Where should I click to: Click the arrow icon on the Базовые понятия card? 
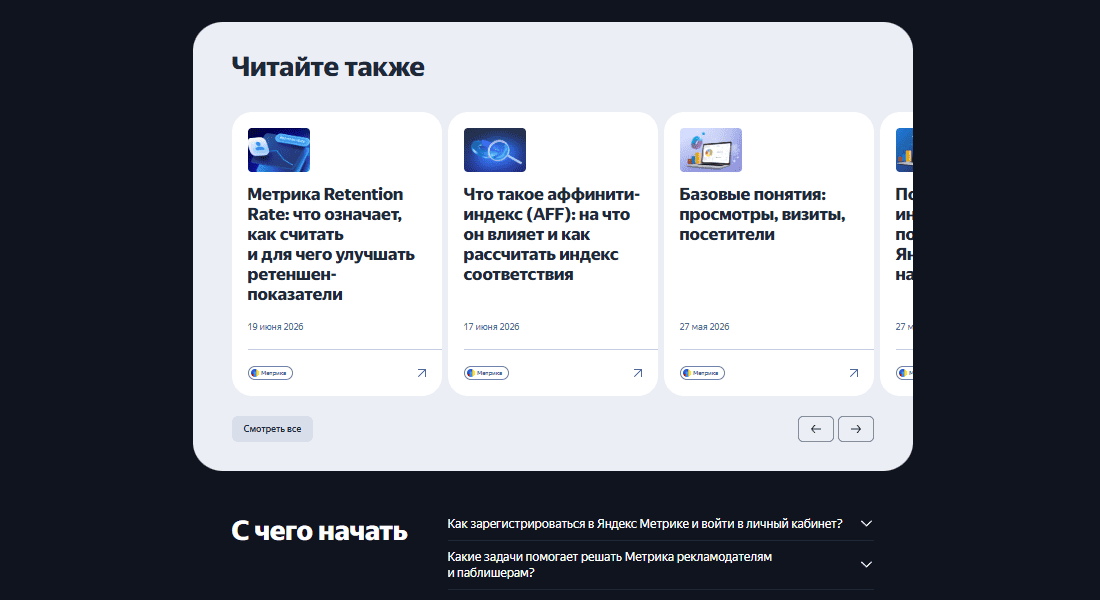click(854, 373)
